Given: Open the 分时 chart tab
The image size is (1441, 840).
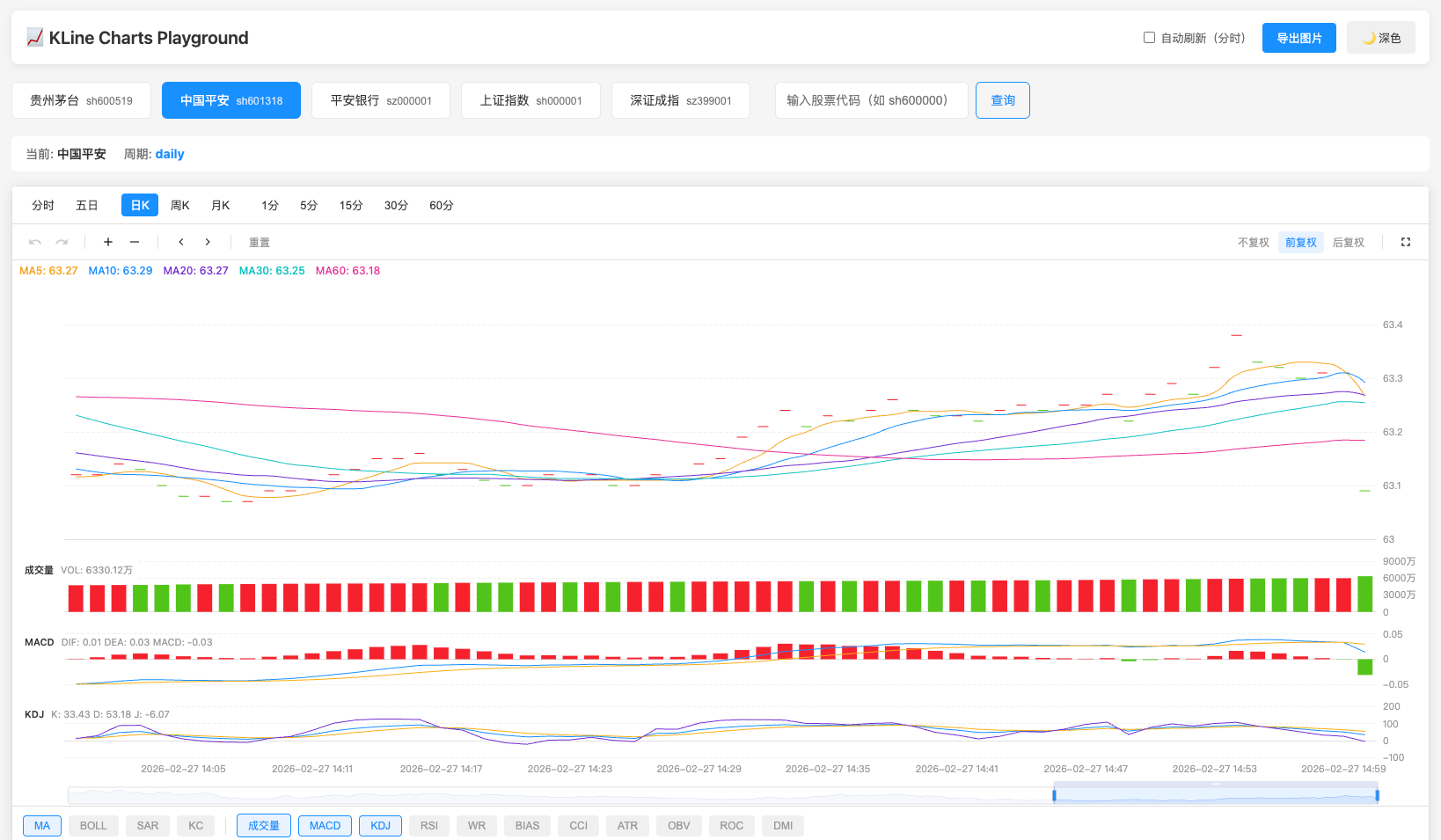Looking at the screenshot, I should pyautogui.click(x=43, y=205).
